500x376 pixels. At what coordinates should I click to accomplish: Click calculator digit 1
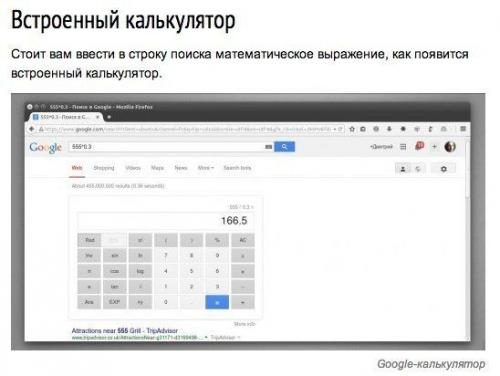click(166, 287)
